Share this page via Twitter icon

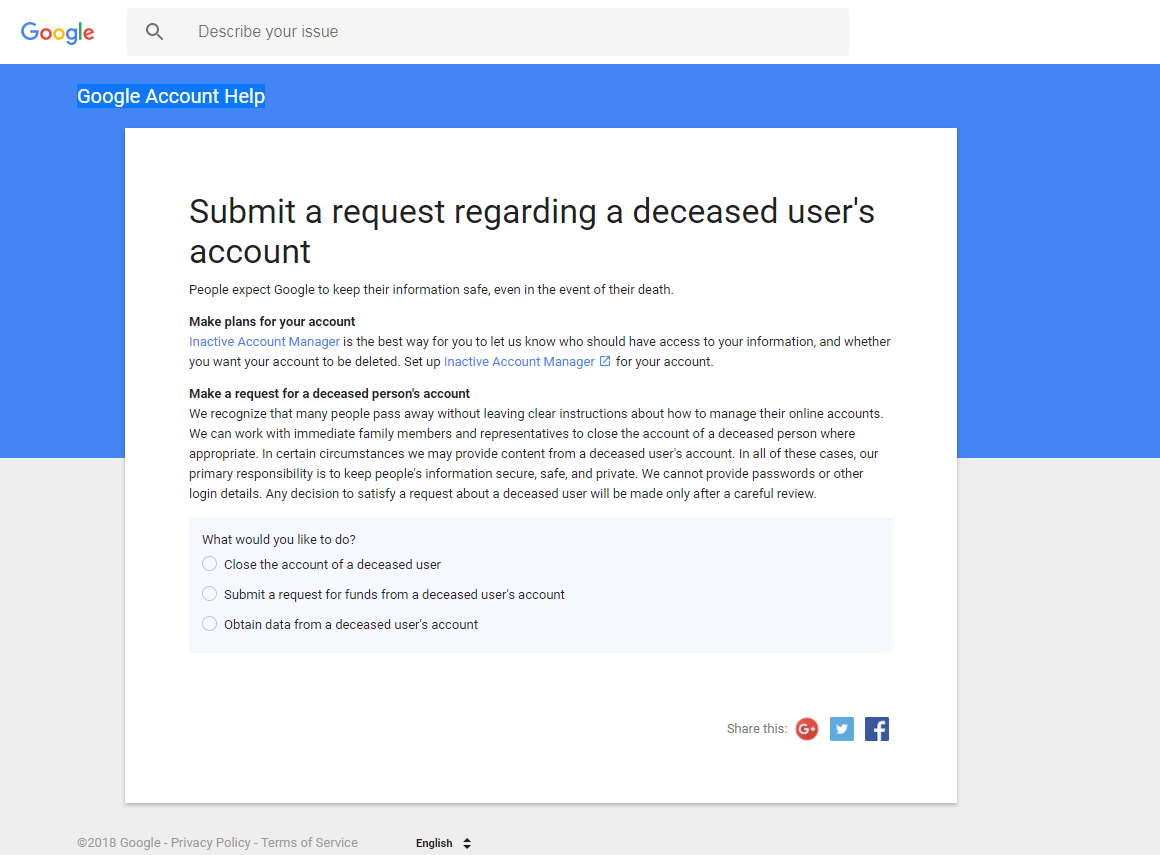(x=842, y=729)
